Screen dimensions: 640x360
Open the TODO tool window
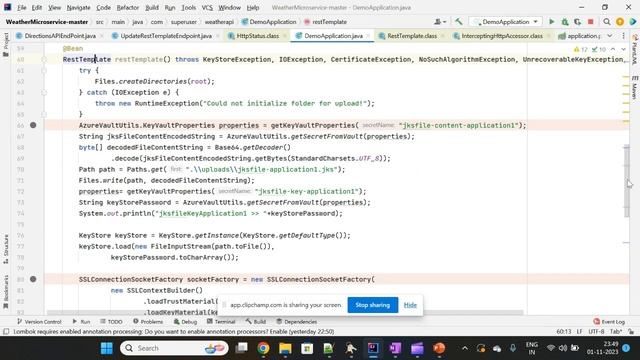point(111,322)
